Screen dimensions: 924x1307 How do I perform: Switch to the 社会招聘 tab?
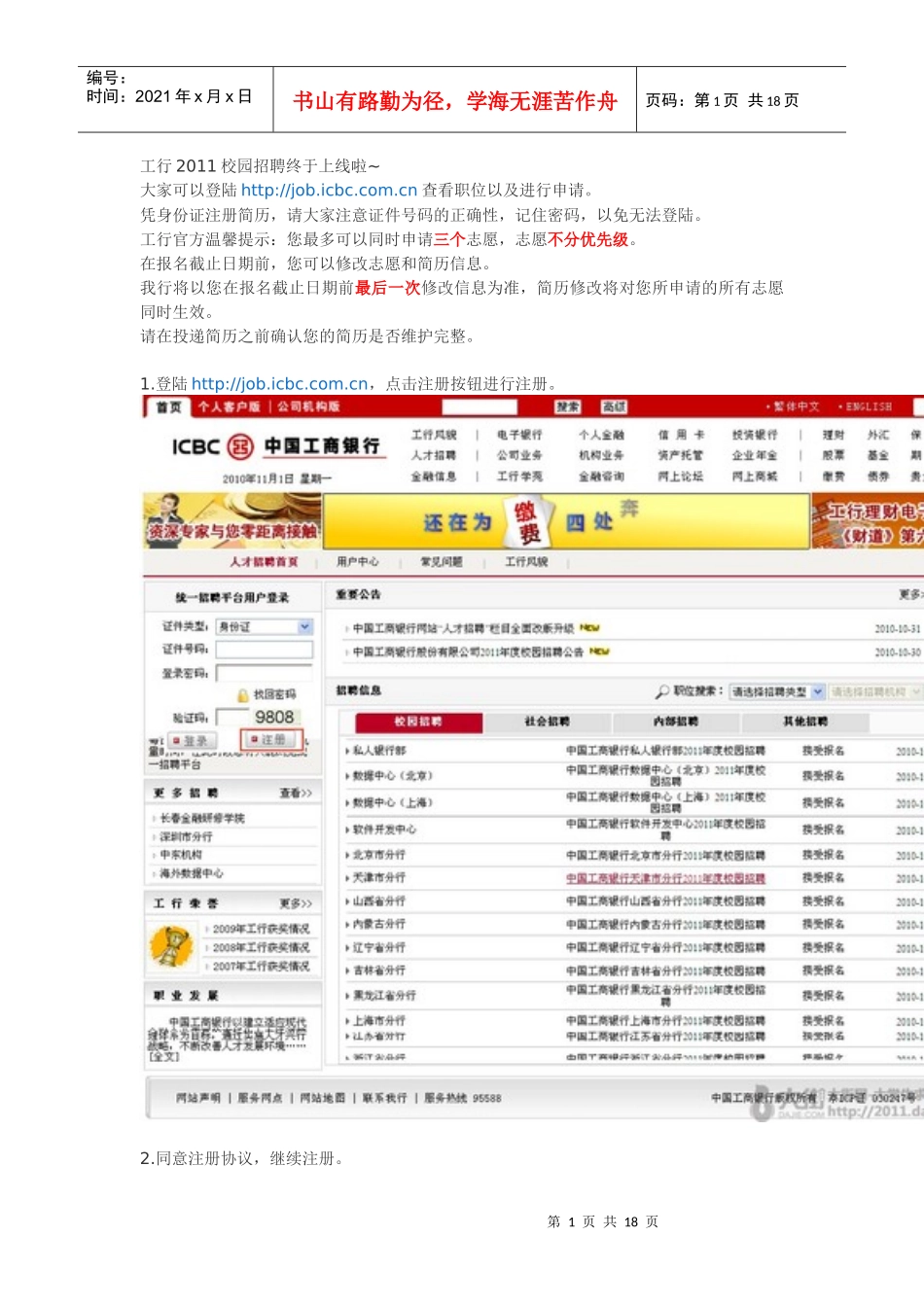point(547,722)
